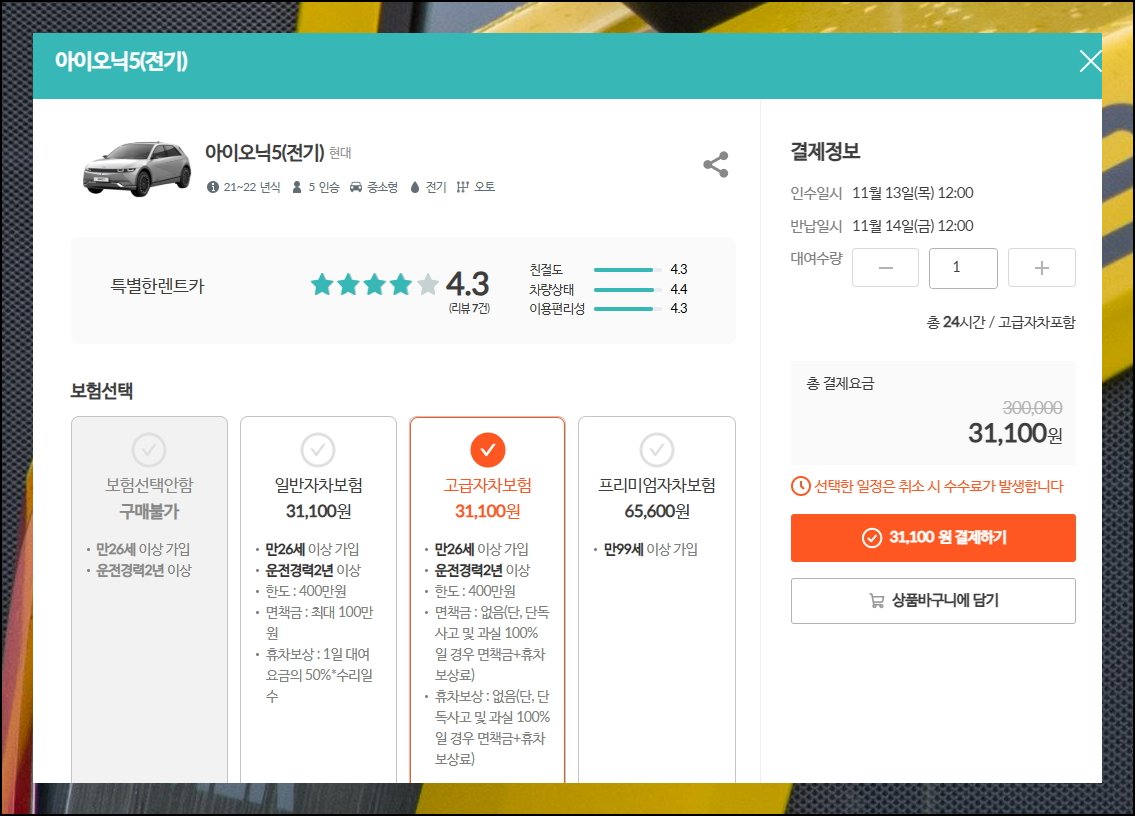Click the clock icon beside cancellation notice
1135x816 pixels.
[801, 486]
